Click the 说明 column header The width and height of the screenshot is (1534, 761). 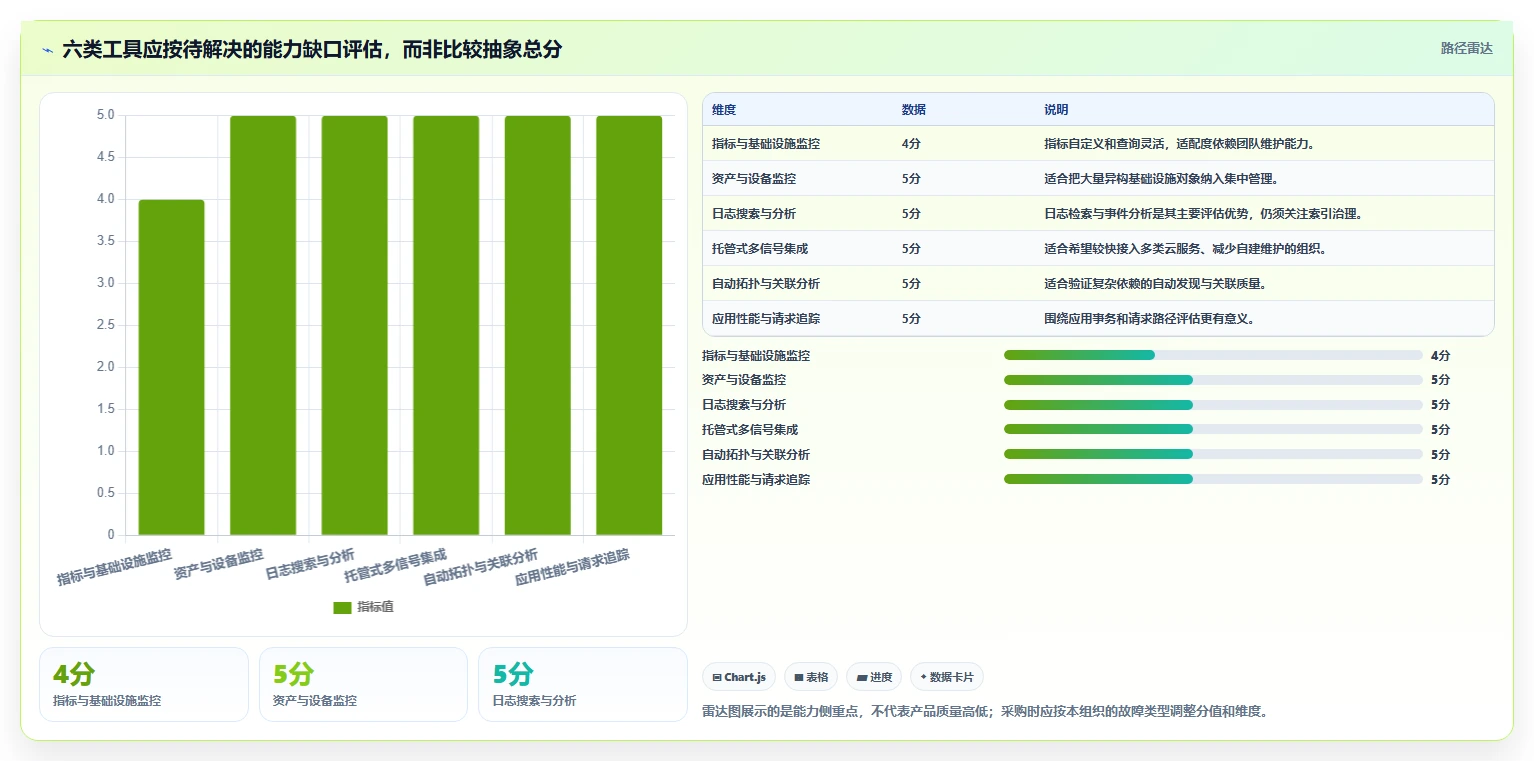pyautogui.click(x=1057, y=110)
